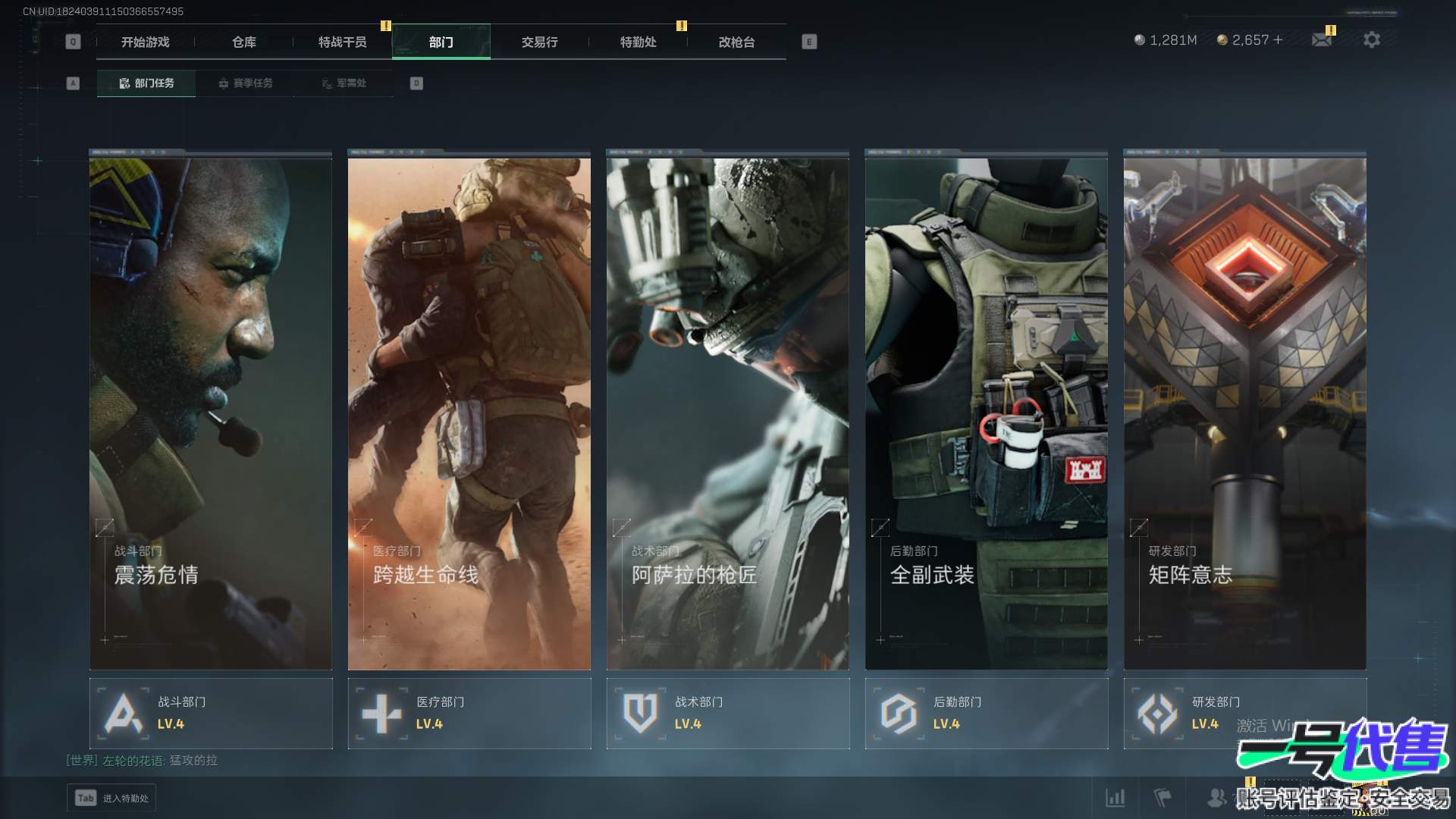Click the flags icon in bottom bar

pyautogui.click(x=1162, y=798)
